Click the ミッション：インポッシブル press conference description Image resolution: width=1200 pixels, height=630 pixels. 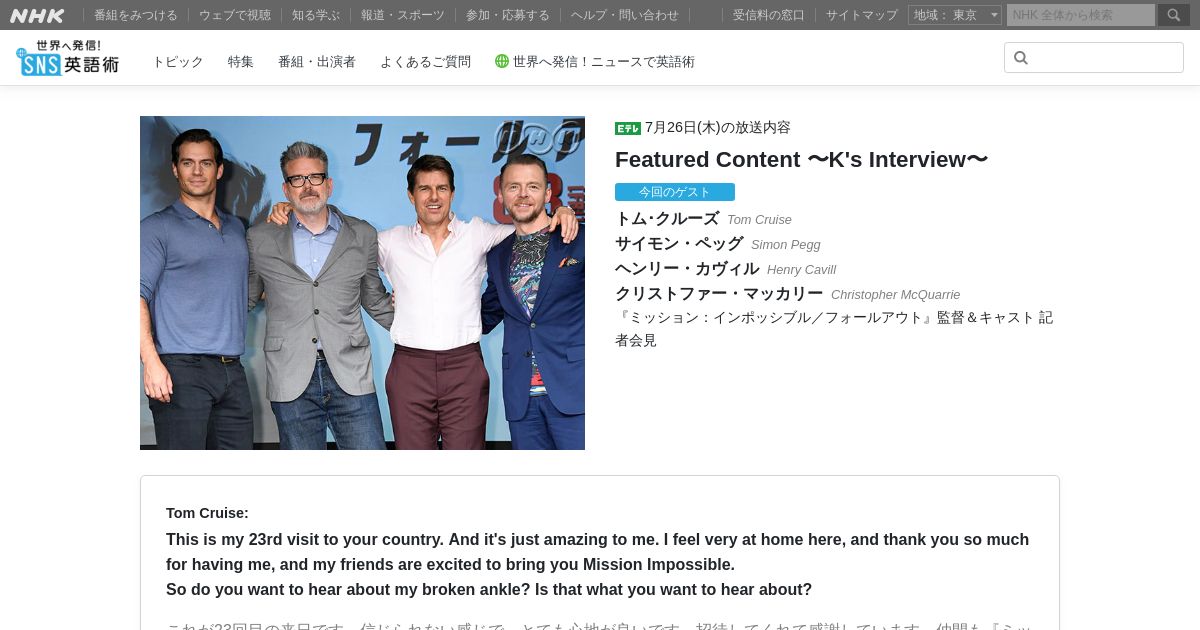(834, 329)
